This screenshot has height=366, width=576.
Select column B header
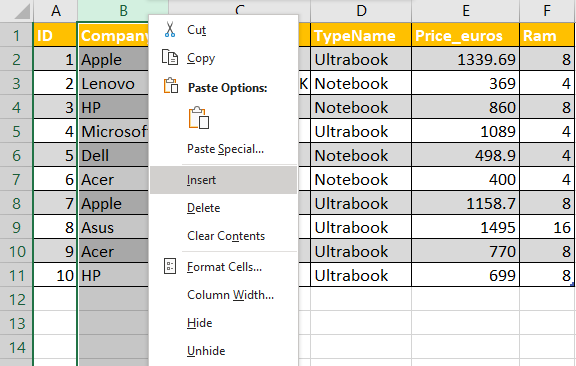(123, 11)
